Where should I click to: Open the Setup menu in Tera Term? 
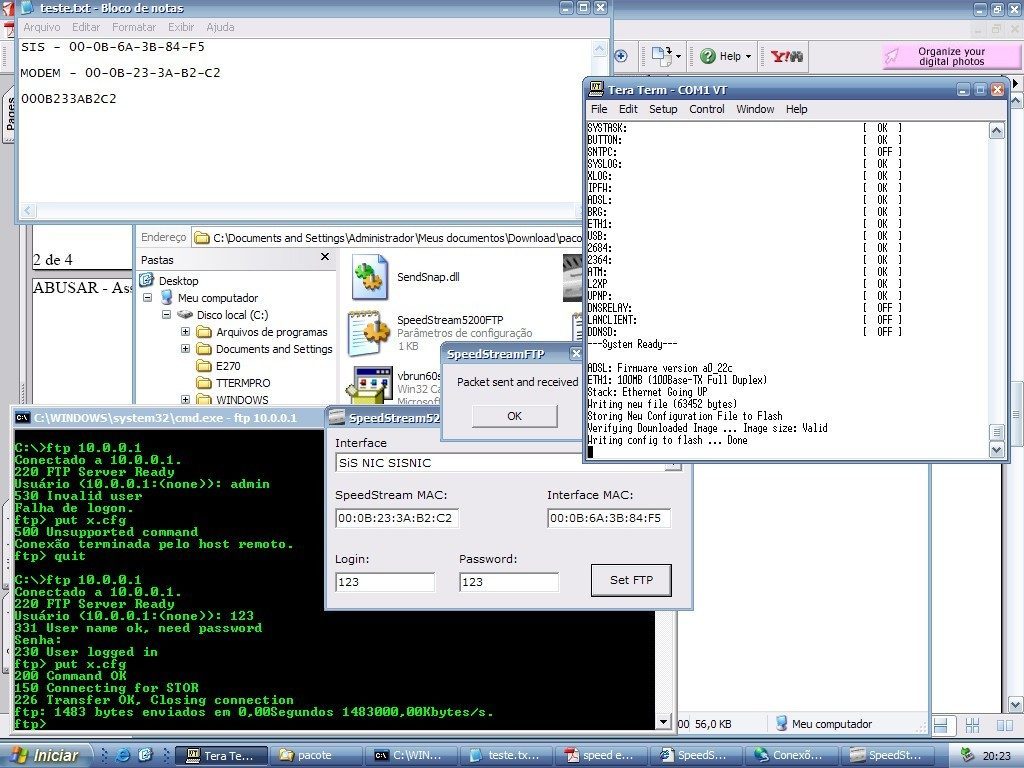click(663, 109)
